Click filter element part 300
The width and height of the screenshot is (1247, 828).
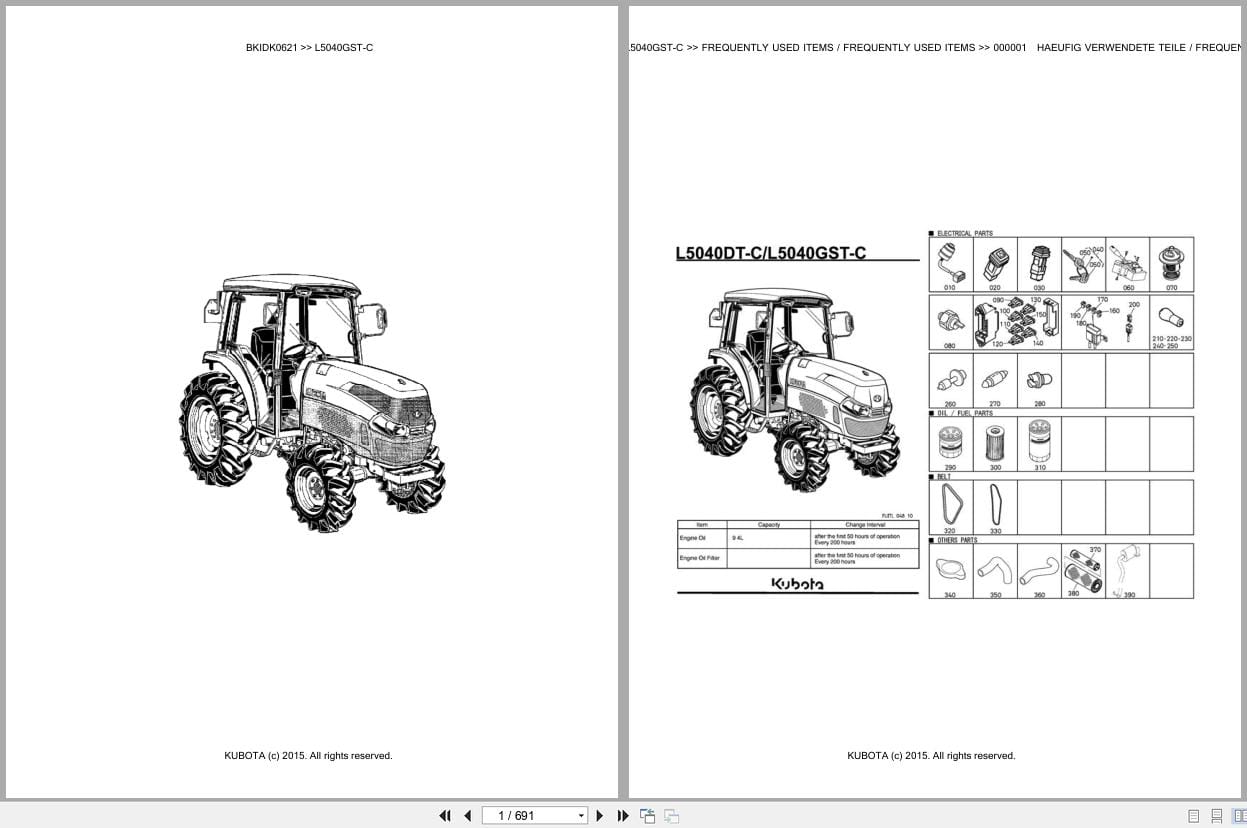click(994, 444)
